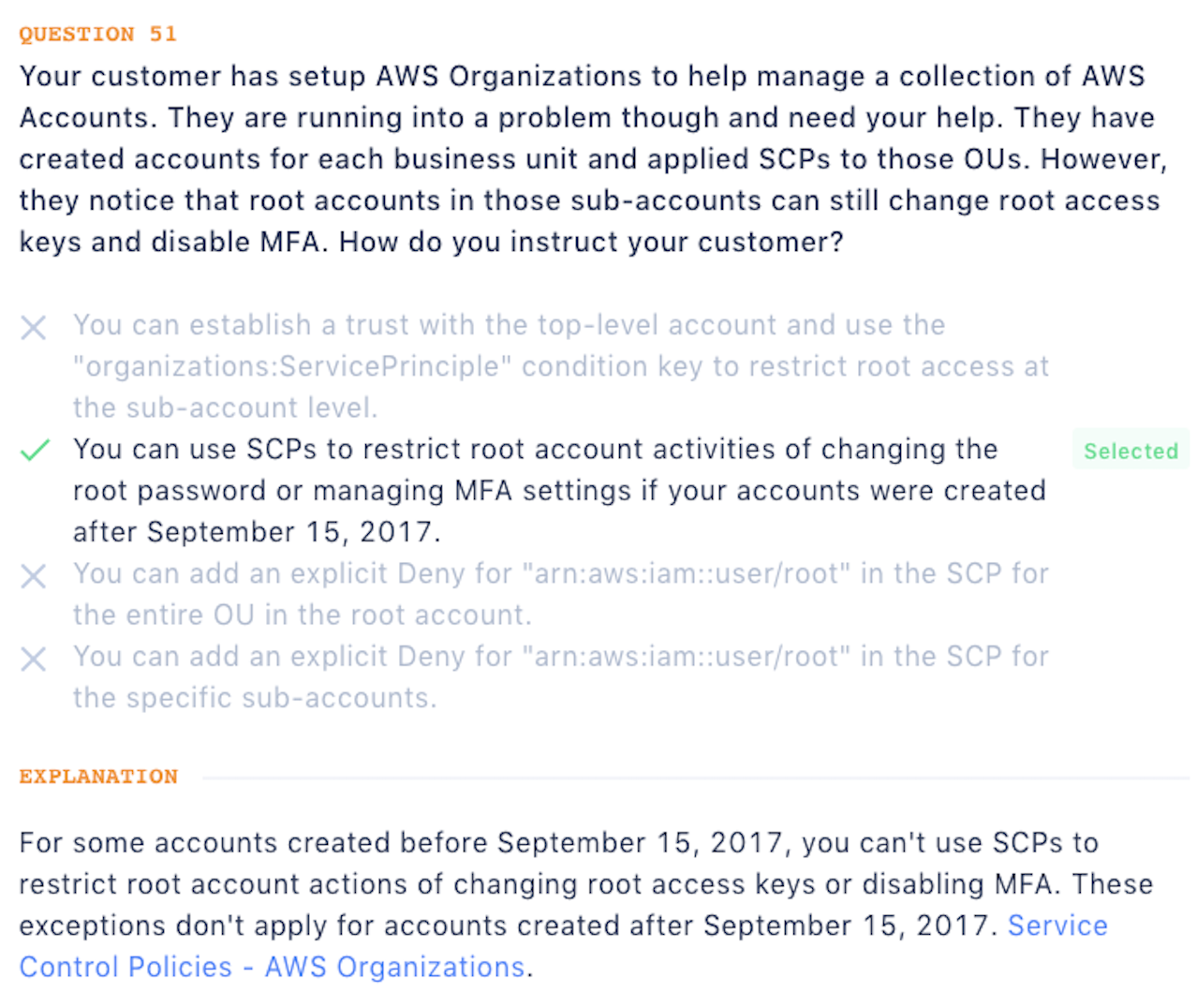Choose the explicit Deny for the entire OU answer
The height and width of the screenshot is (1008, 1197).
(560, 573)
